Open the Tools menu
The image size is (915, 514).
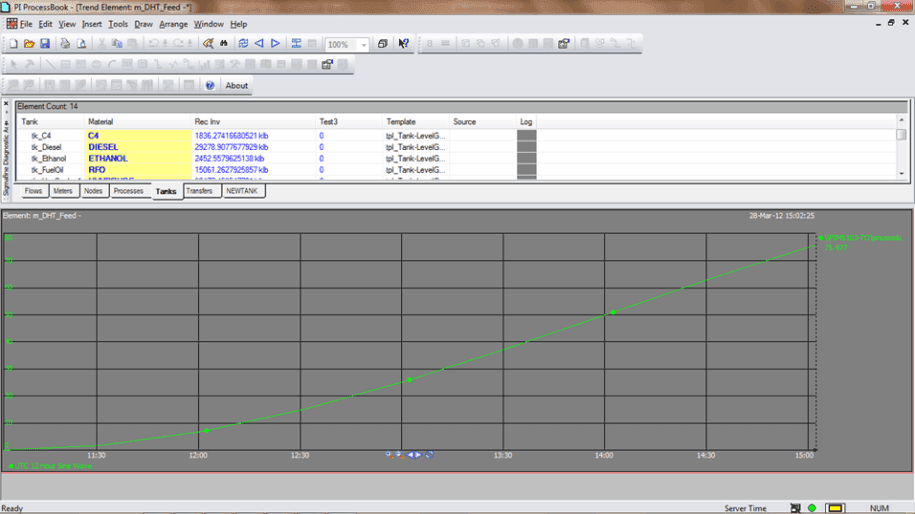point(118,24)
